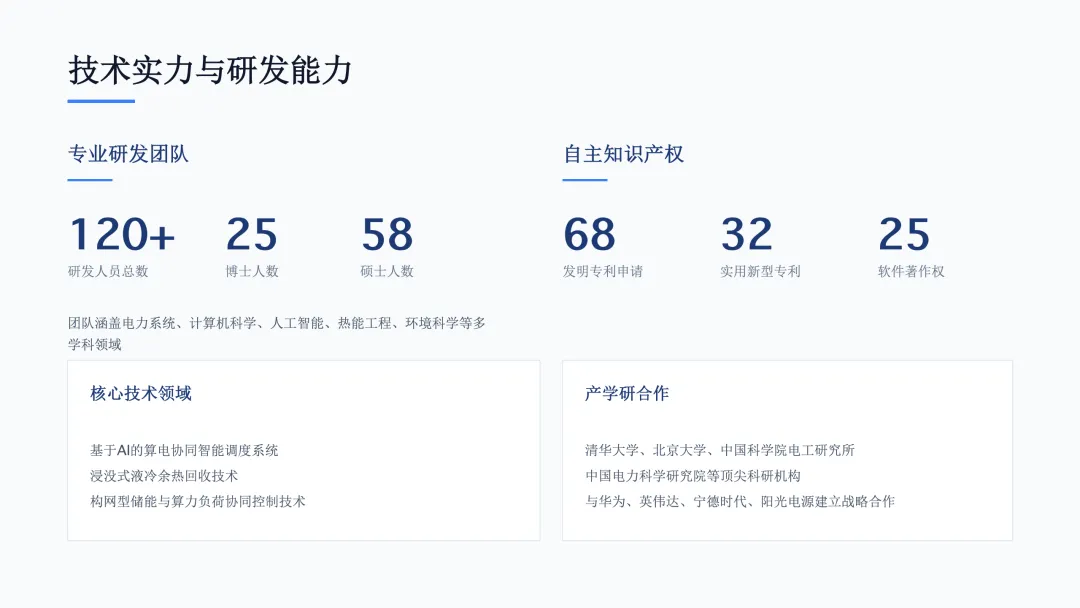The width and height of the screenshot is (1080, 608).
Task: Click the 实用新型专利 label
Action: pos(760,271)
